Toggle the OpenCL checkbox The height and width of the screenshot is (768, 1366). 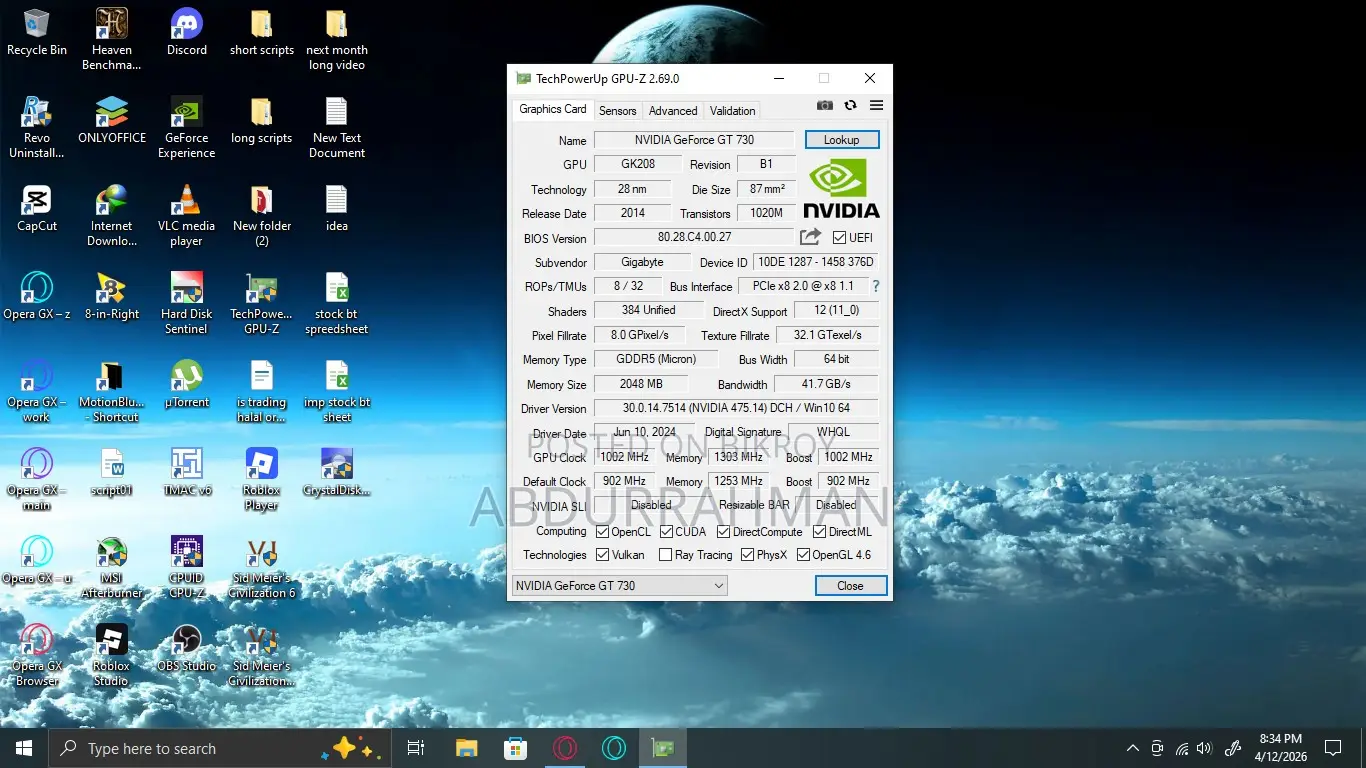click(x=603, y=532)
